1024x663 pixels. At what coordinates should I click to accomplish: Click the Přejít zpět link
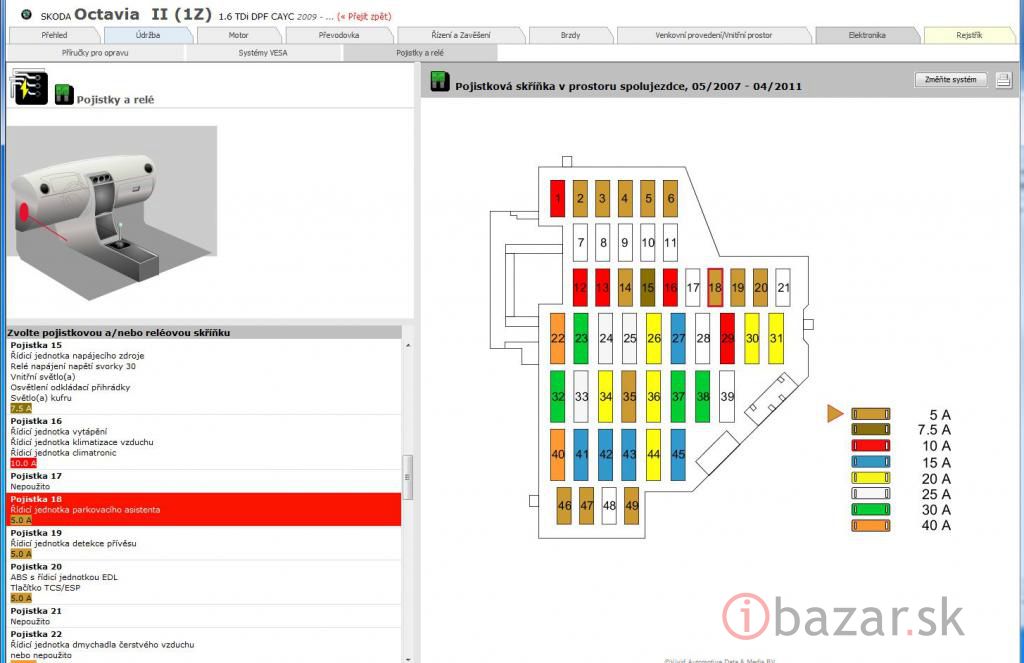(365, 17)
